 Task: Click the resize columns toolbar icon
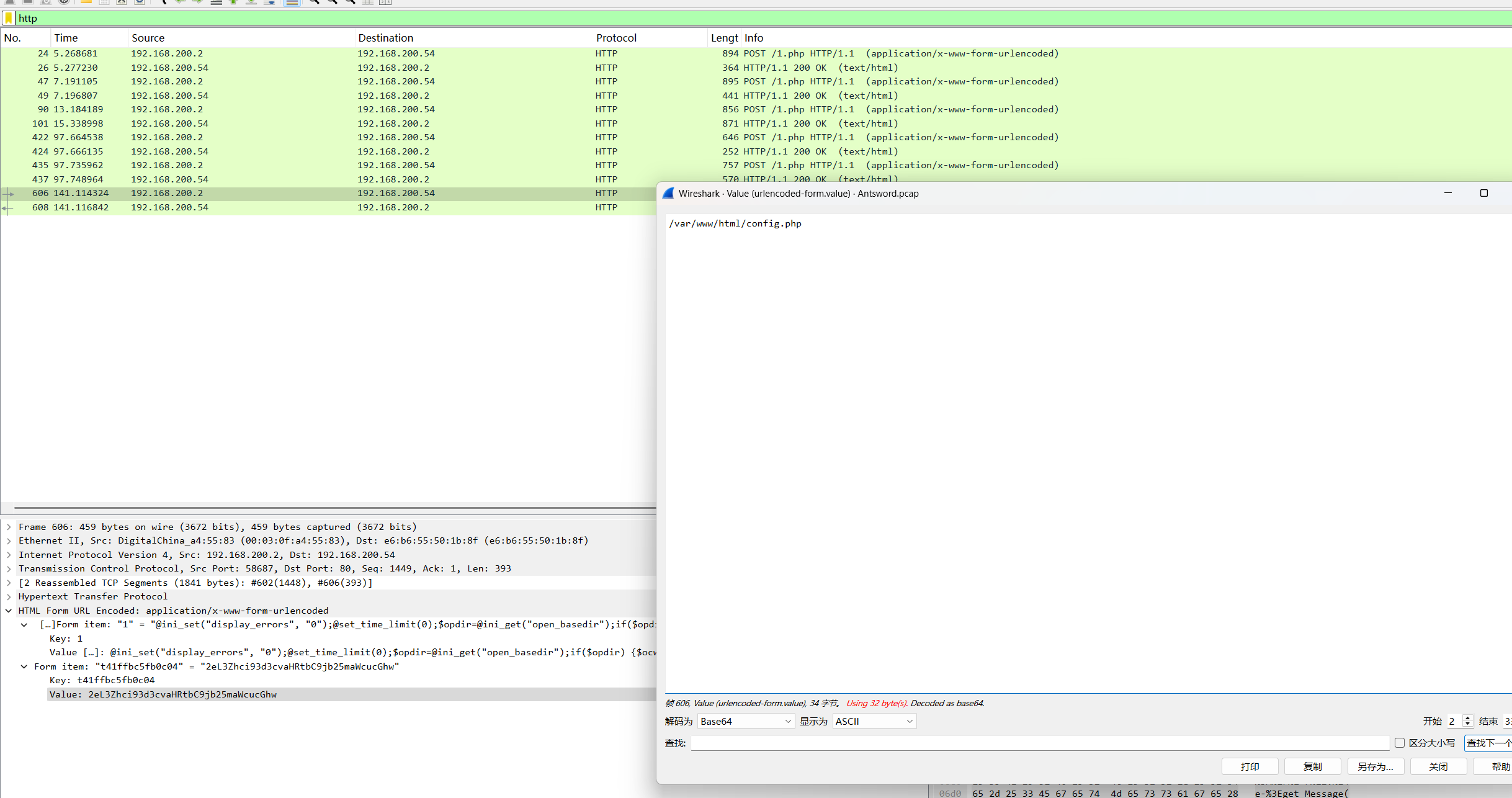[385, 2]
